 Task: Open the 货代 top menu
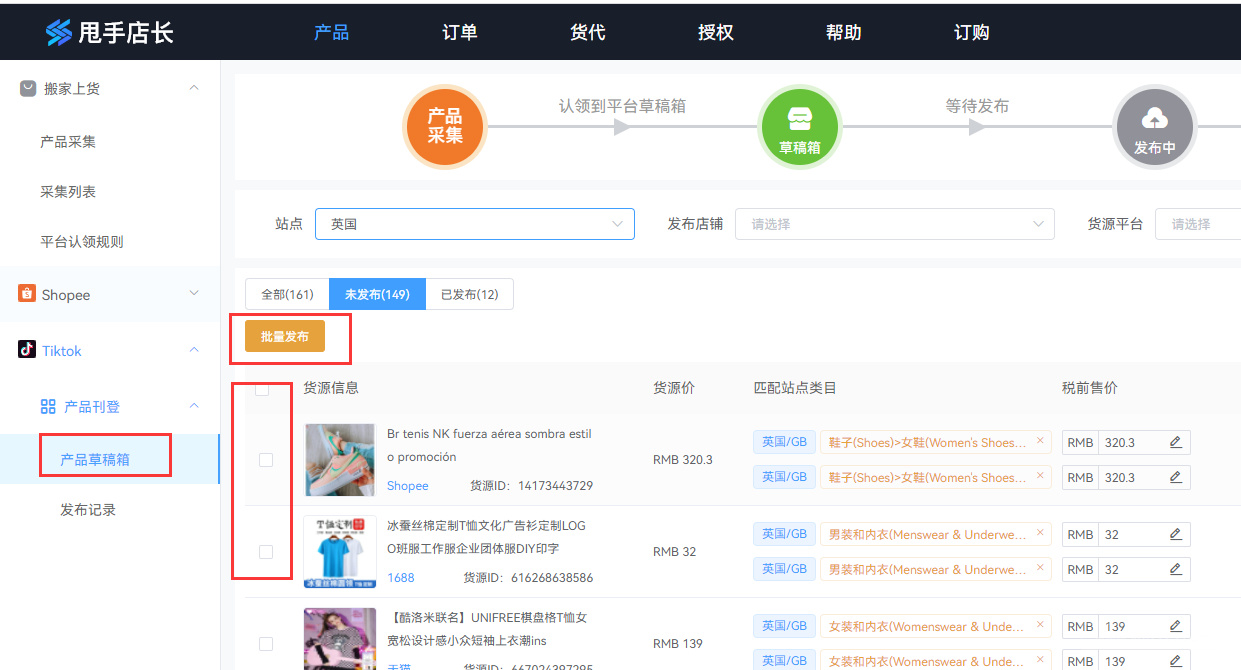click(x=587, y=32)
